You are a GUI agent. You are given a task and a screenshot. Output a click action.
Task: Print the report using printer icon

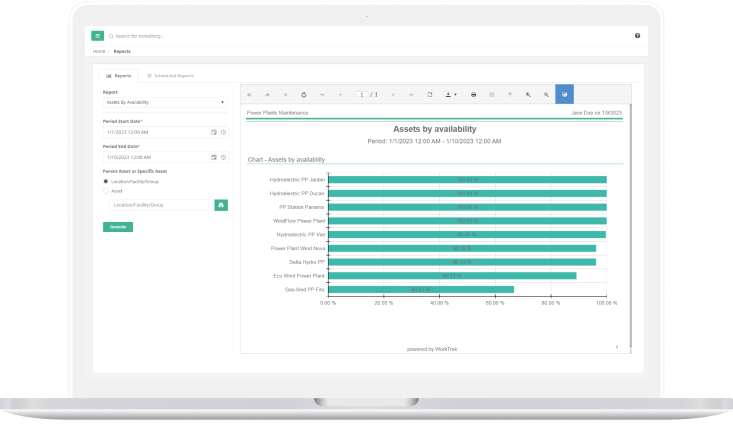tap(473, 94)
